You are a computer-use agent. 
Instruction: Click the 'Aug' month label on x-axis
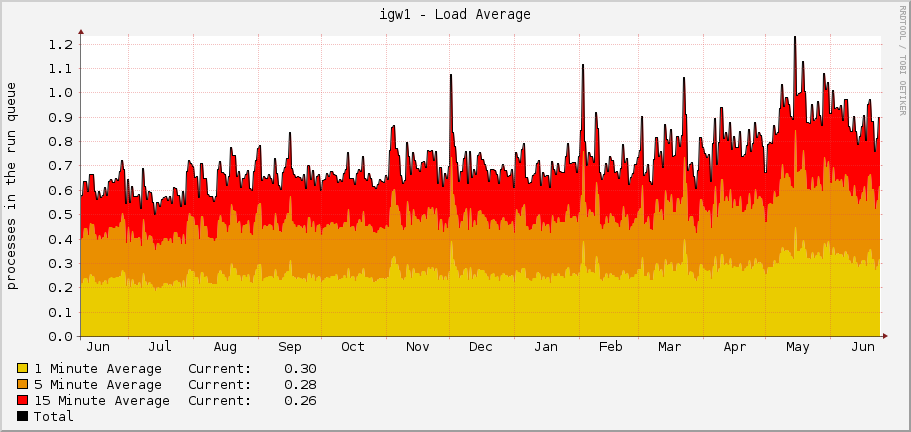tap(225, 347)
